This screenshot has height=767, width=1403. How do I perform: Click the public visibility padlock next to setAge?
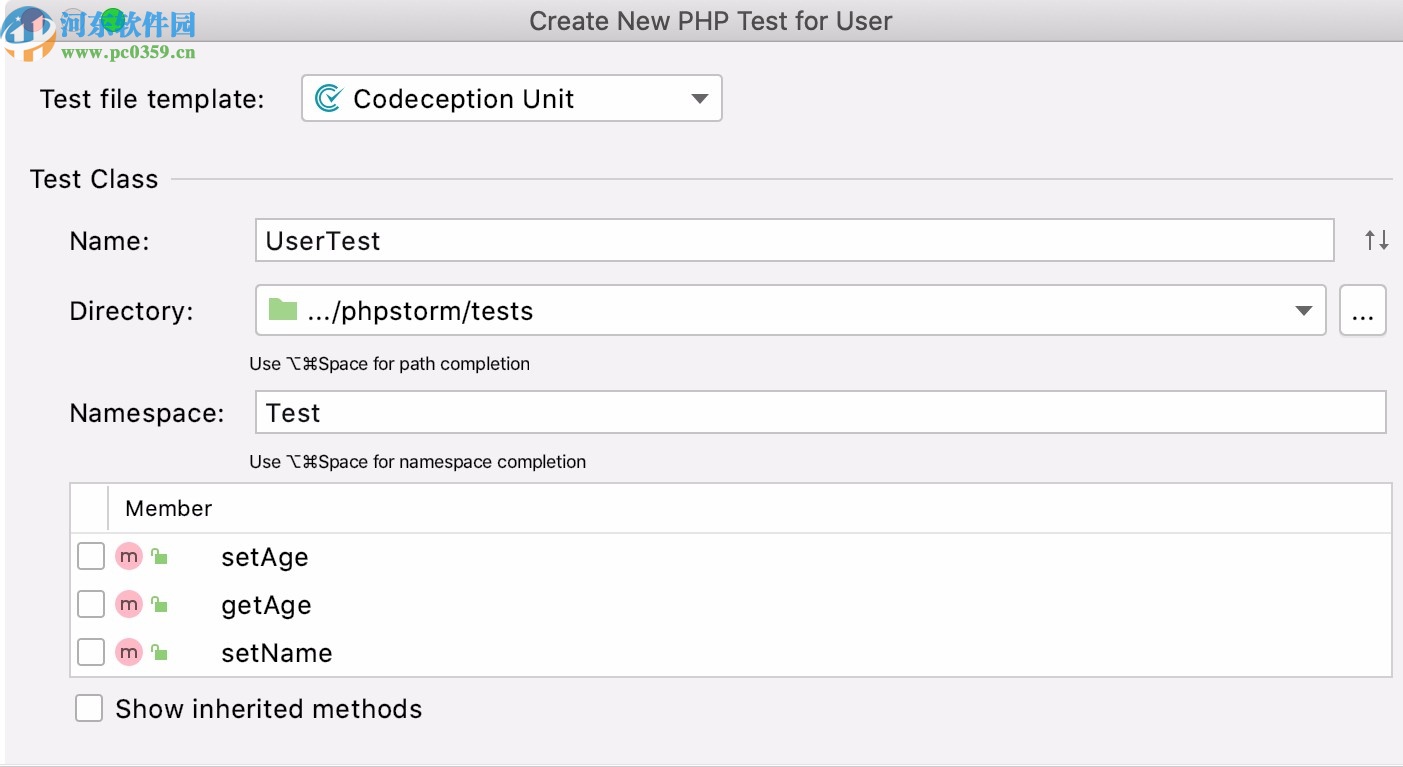pos(160,556)
